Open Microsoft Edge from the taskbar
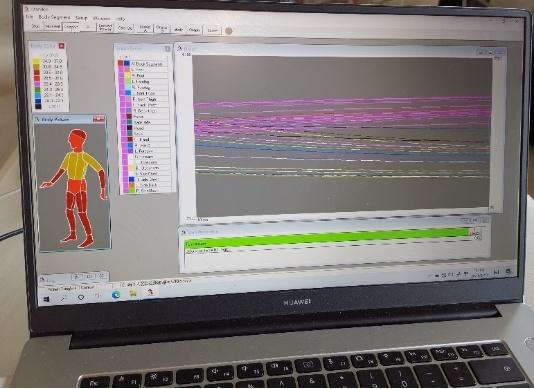This screenshot has width=534, height=389. point(116,295)
